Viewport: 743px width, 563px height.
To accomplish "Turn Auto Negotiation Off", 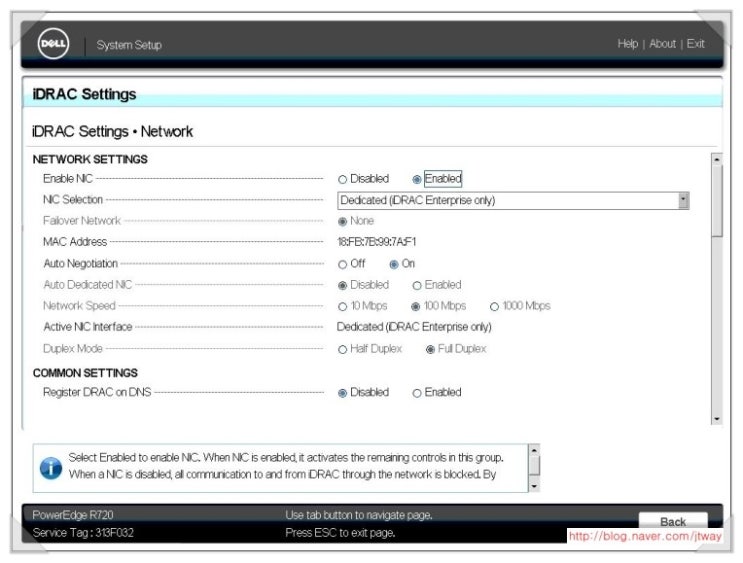I will [x=343, y=264].
